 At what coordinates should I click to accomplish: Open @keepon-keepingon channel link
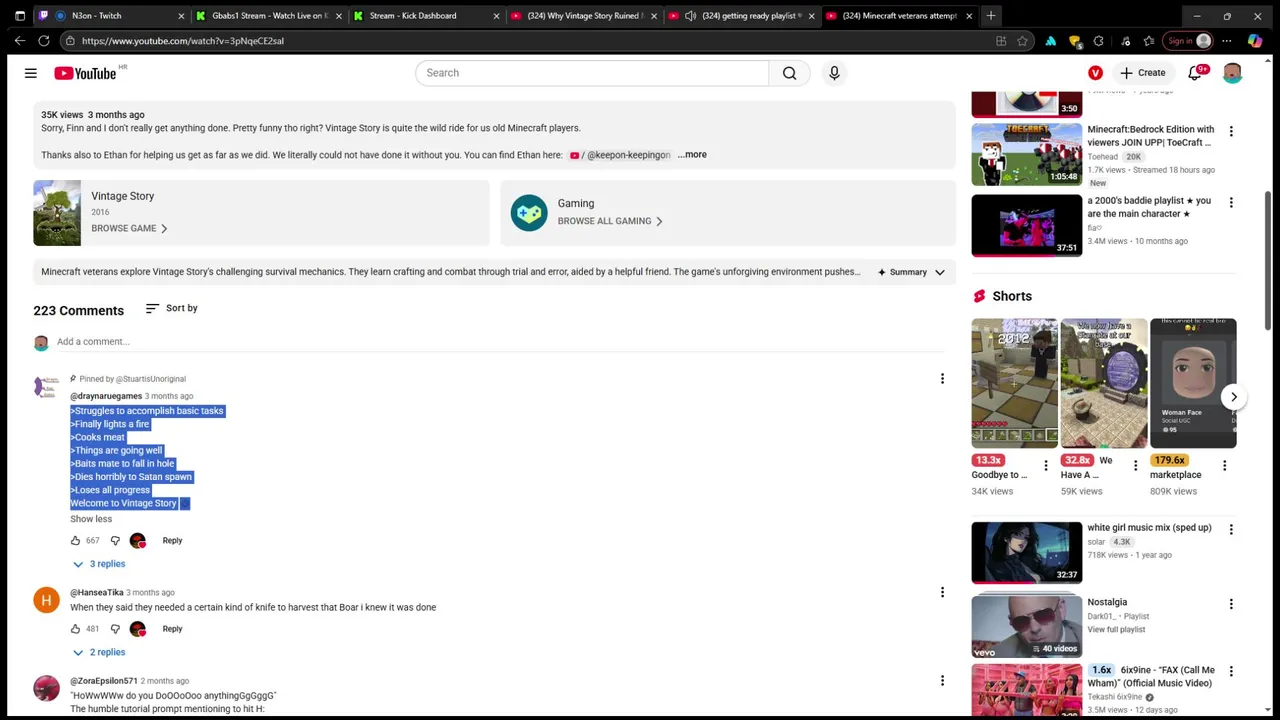(x=621, y=155)
